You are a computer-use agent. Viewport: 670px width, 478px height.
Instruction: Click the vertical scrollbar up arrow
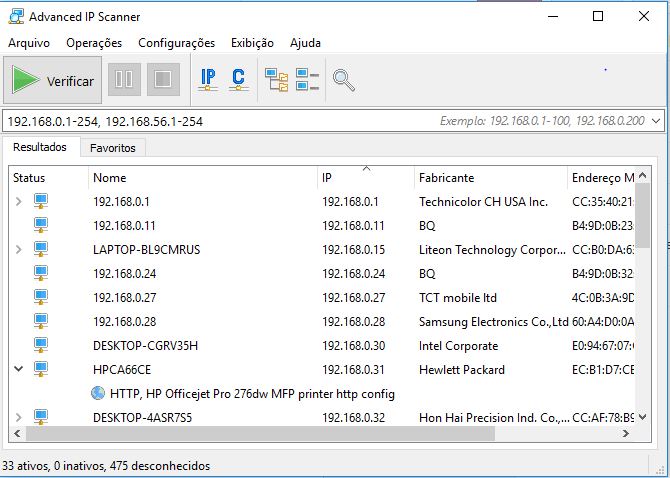(643, 175)
